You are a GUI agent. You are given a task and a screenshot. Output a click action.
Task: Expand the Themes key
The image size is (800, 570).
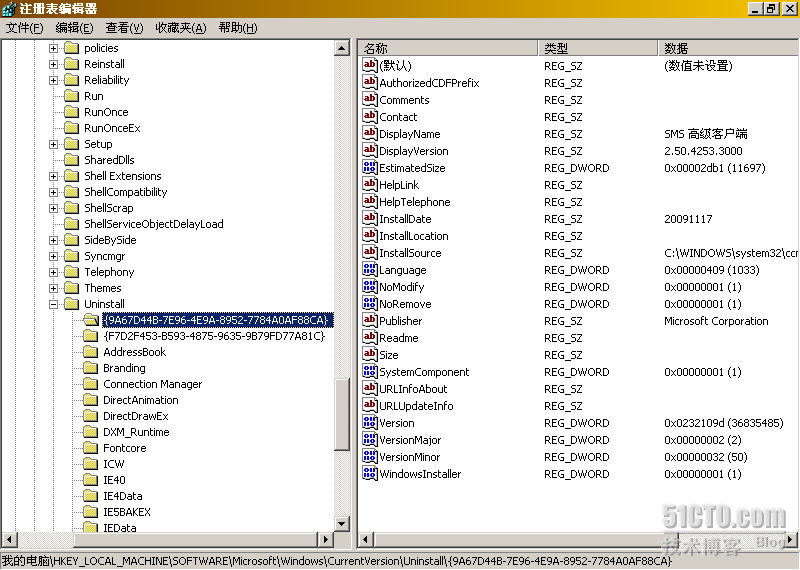tap(53, 288)
